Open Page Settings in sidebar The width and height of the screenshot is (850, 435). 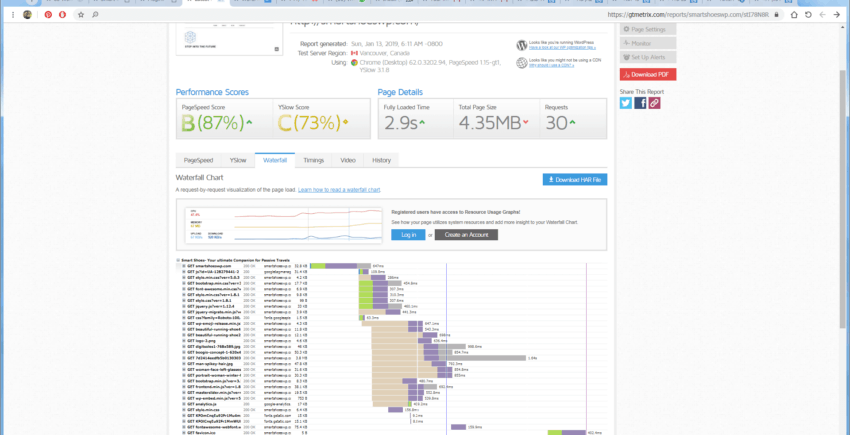(648, 29)
